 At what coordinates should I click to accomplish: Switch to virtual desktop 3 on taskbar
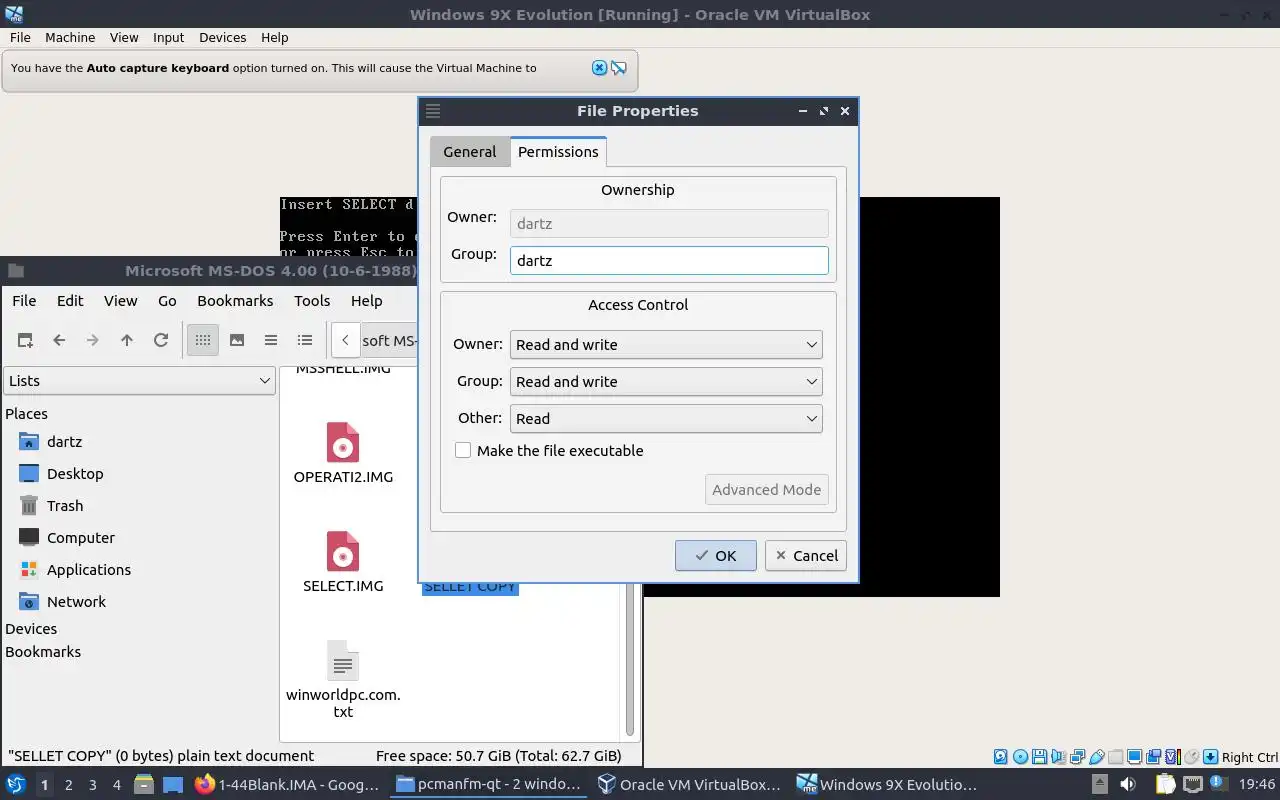92,784
